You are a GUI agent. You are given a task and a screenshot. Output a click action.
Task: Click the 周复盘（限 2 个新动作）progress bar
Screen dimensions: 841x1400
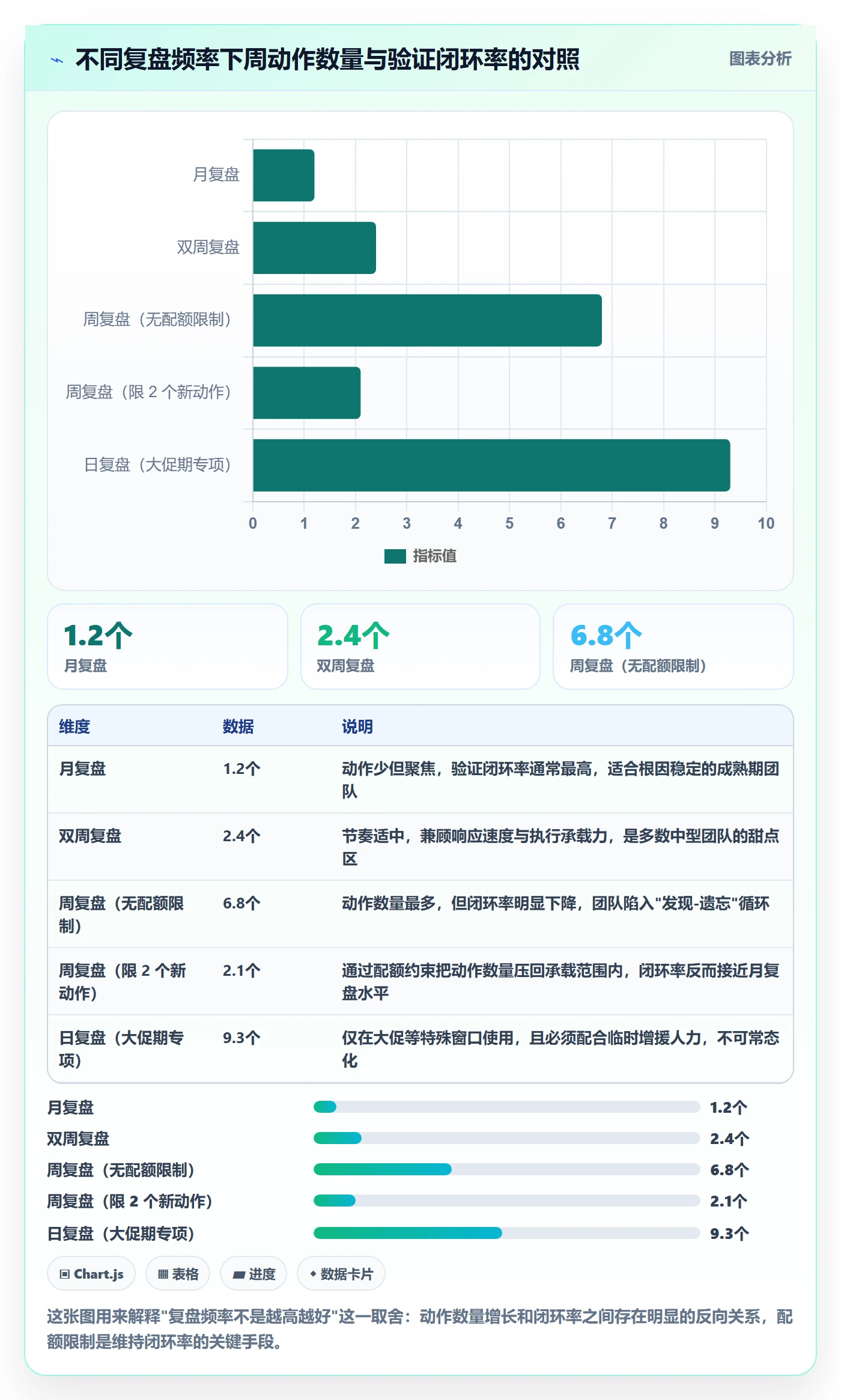pyautogui.click(x=506, y=1201)
